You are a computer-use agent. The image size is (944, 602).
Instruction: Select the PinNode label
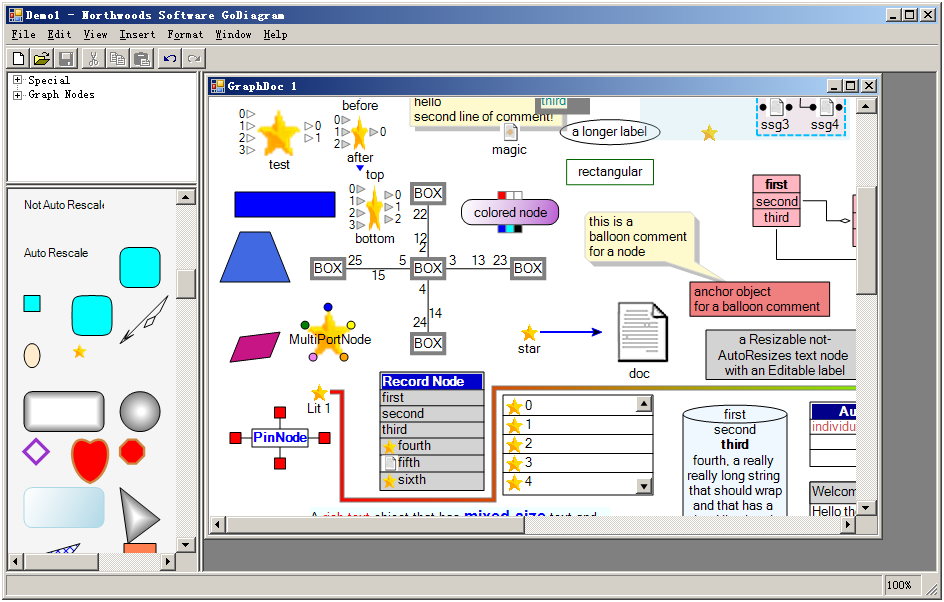(x=280, y=437)
